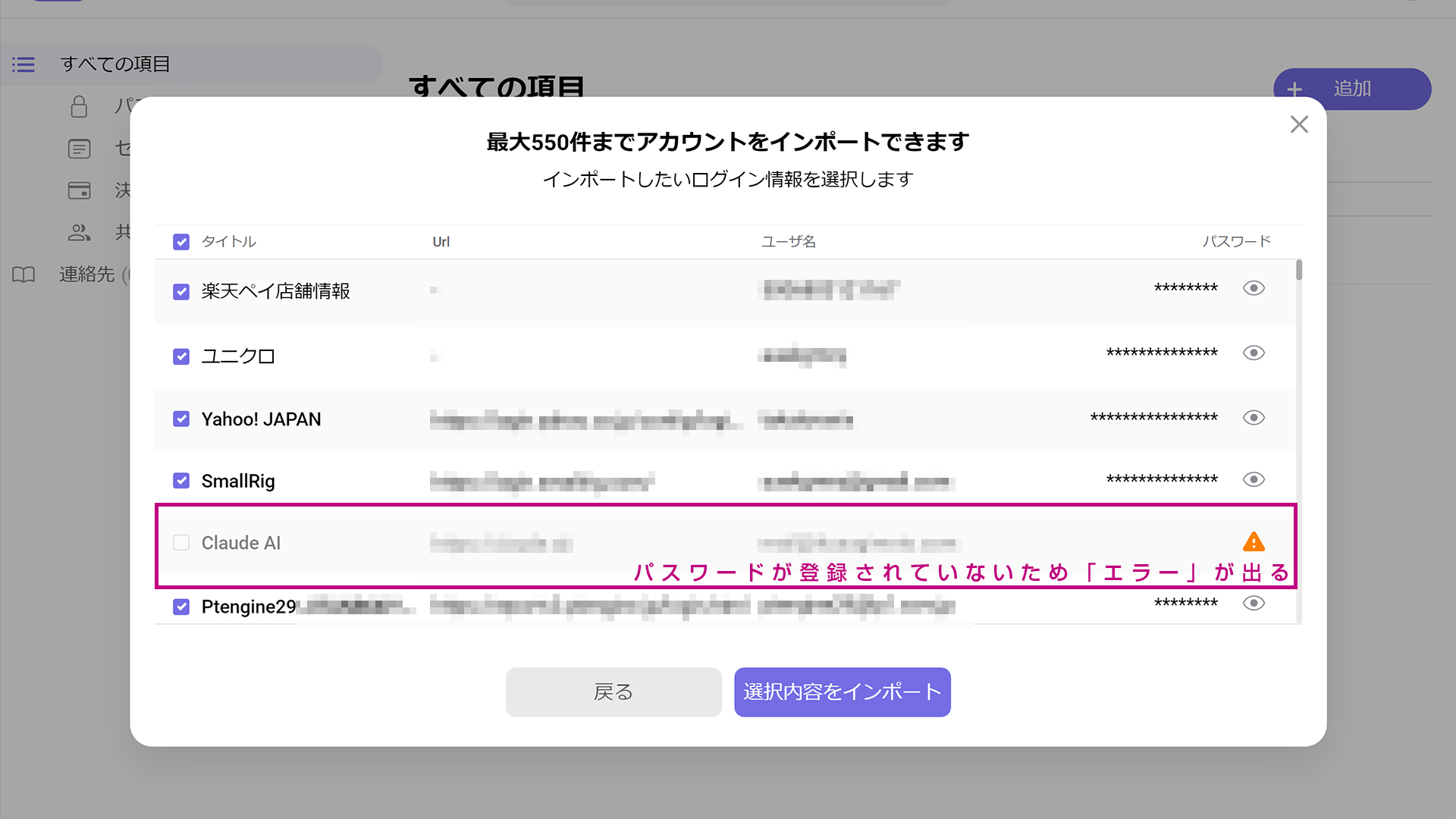Click 選択内容をインポート button
The width and height of the screenshot is (1456, 819).
tap(843, 692)
